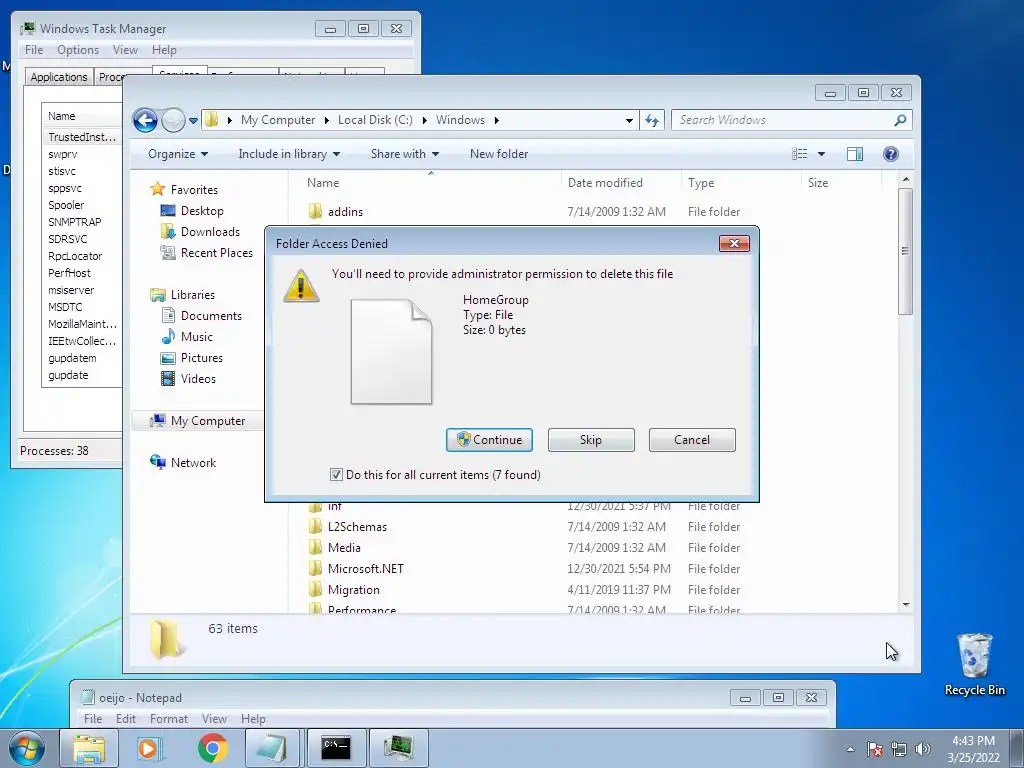The image size is (1024, 768).
Task: Select Network in navigation pane
Action: pyautogui.click(x=183, y=463)
